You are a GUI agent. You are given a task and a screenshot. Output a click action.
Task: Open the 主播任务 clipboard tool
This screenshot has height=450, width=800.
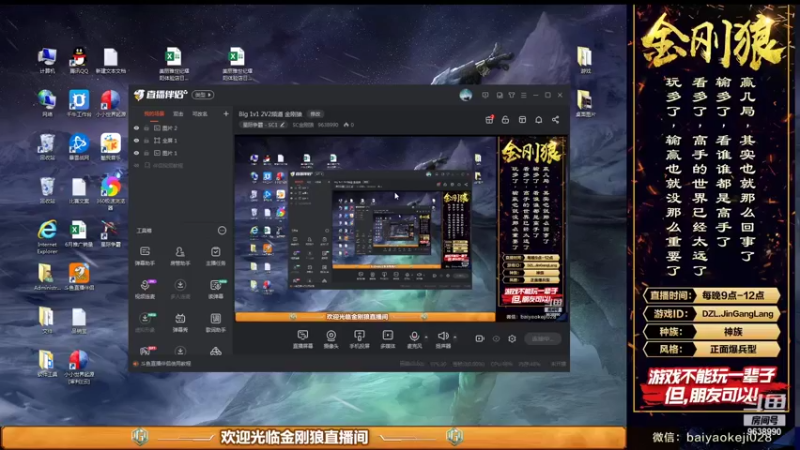click(215, 256)
